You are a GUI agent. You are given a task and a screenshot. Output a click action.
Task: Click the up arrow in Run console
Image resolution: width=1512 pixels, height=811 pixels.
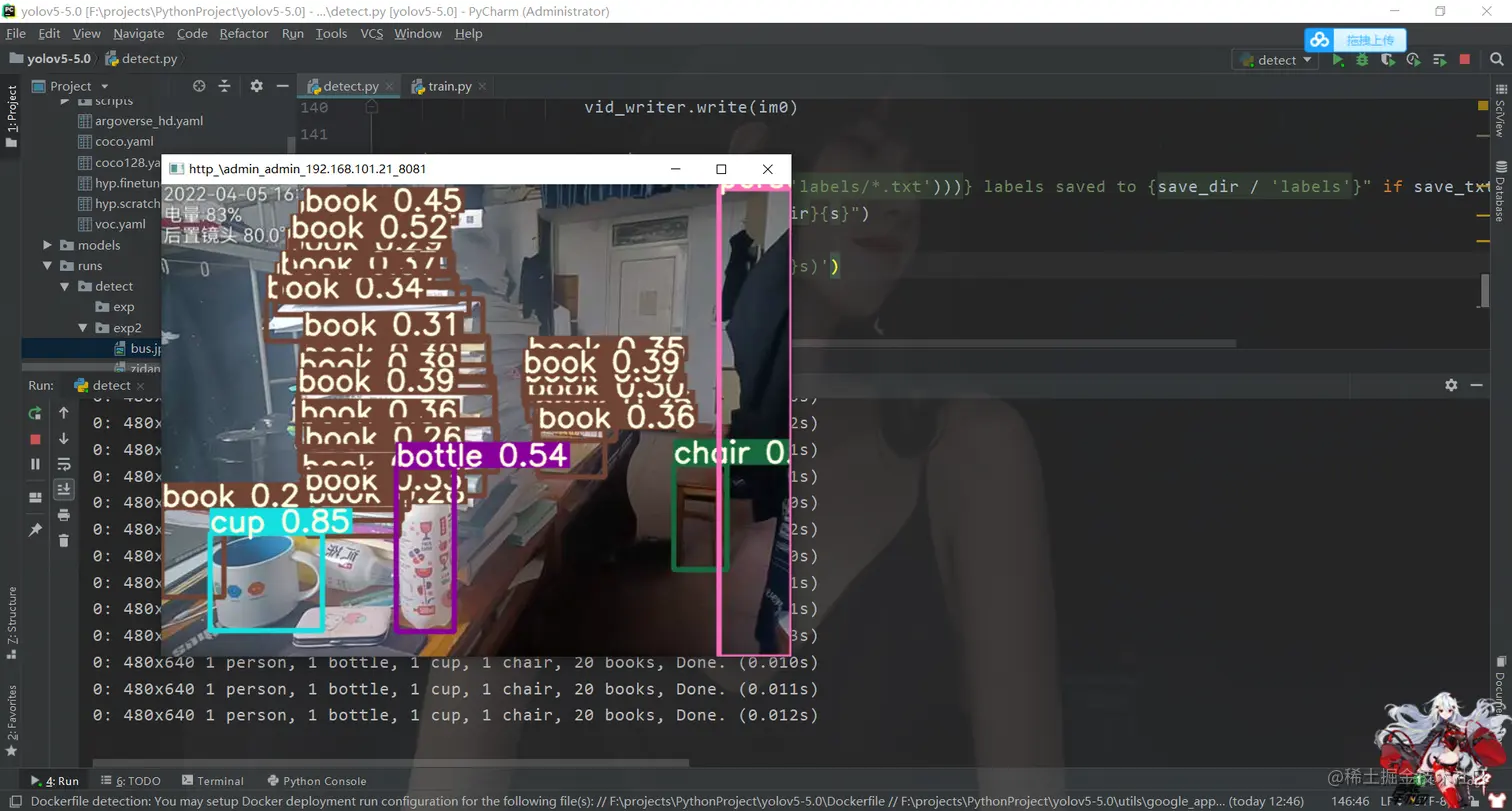pyautogui.click(x=64, y=412)
